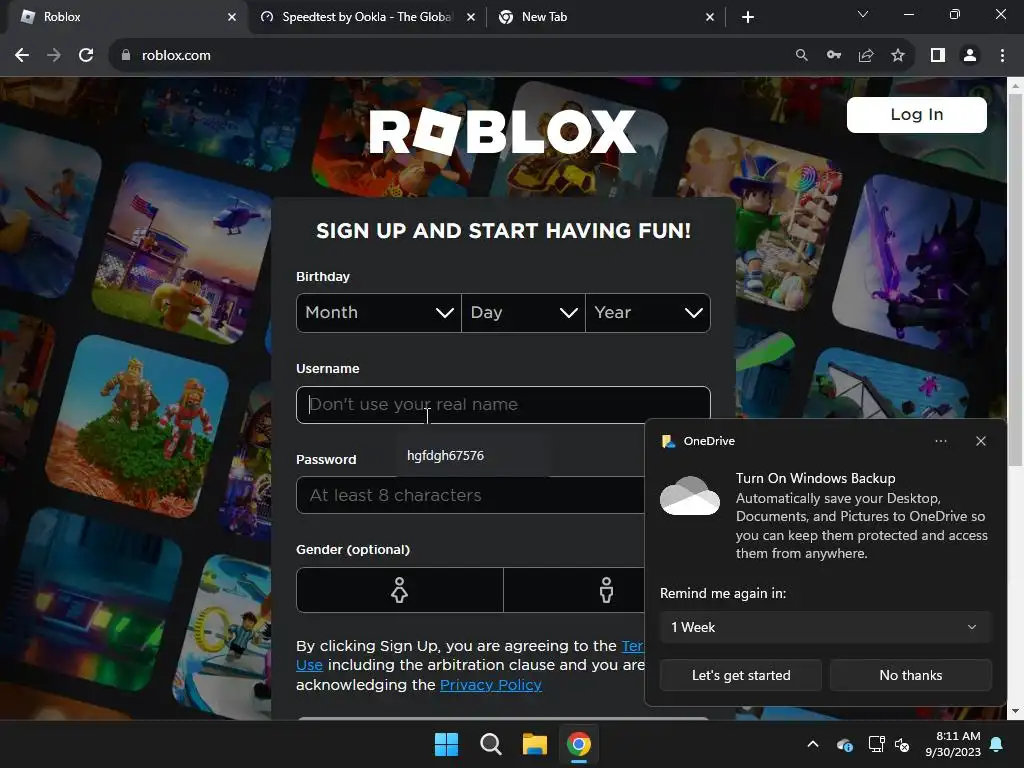Expand the 1 Week reminder dropdown

tap(825, 628)
